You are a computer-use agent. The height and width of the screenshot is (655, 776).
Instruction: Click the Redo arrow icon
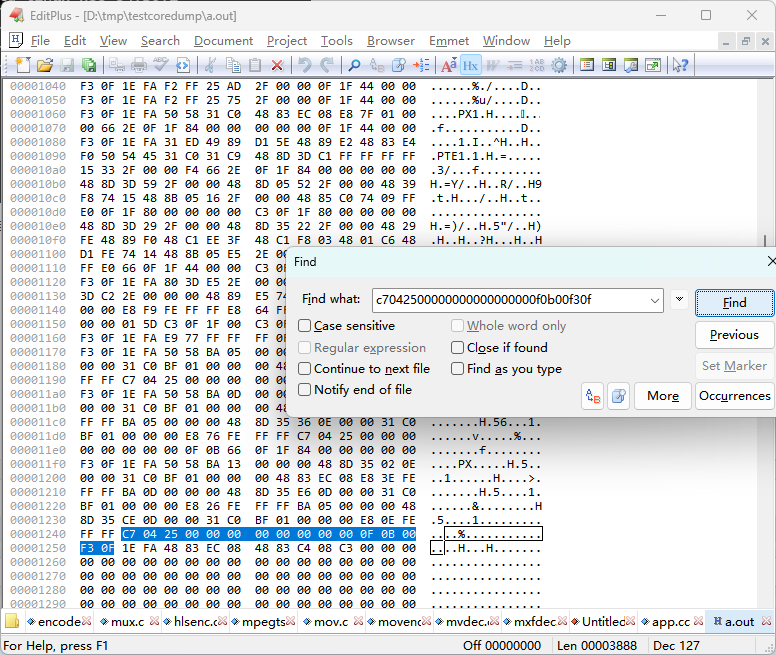pos(327,65)
